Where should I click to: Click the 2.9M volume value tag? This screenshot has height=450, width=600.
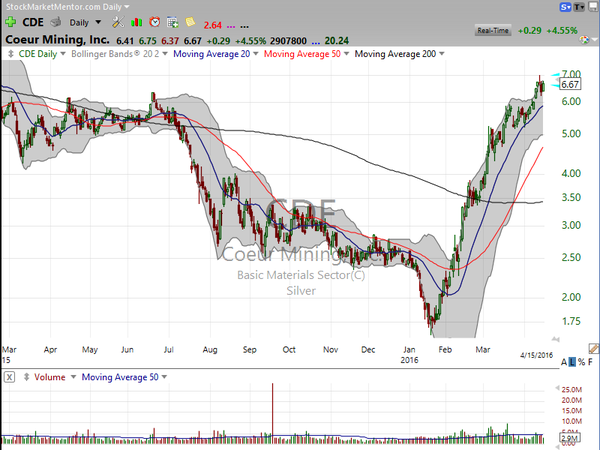[570, 438]
